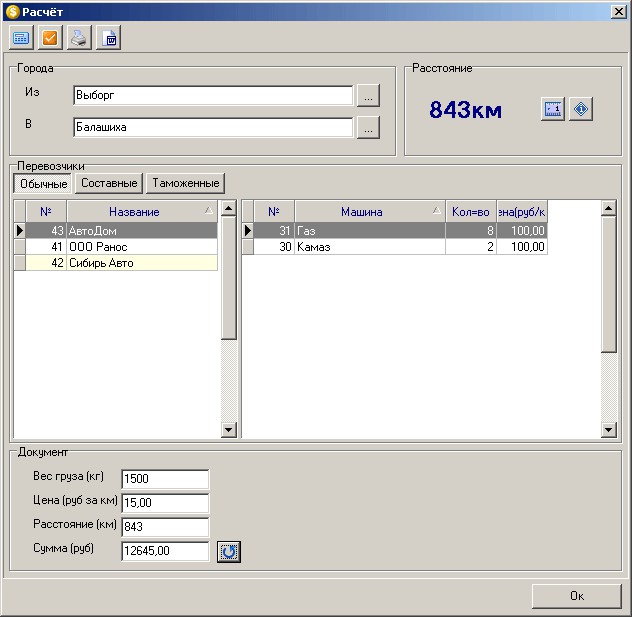Click the price (руб/к) column header
This screenshot has height=617, width=632.
[522, 212]
